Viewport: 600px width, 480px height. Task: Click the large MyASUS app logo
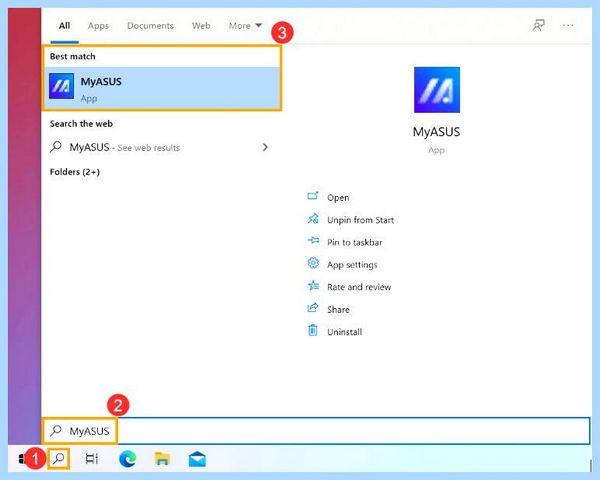pyautogui.click(x=437, y=90)
